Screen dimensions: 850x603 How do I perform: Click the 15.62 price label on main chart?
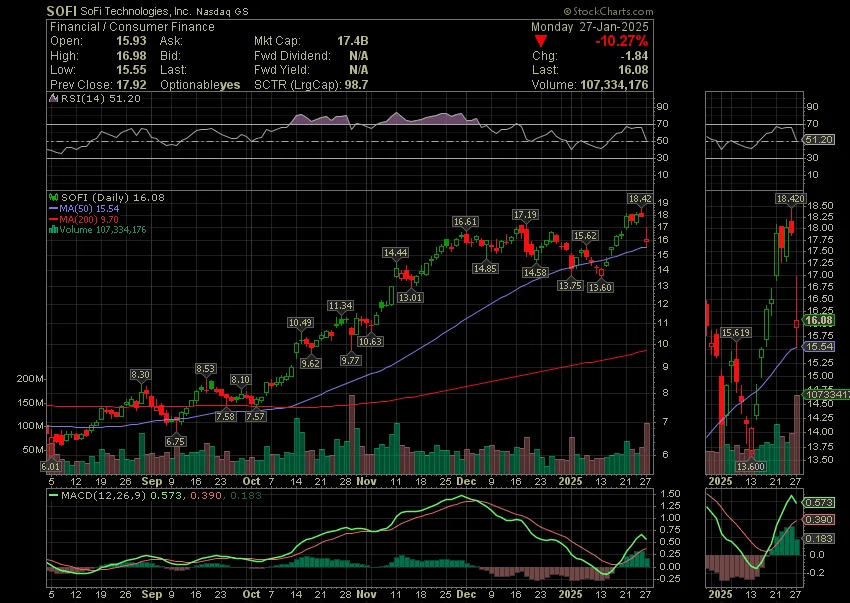pyautogui.click(x=585, y=236)
